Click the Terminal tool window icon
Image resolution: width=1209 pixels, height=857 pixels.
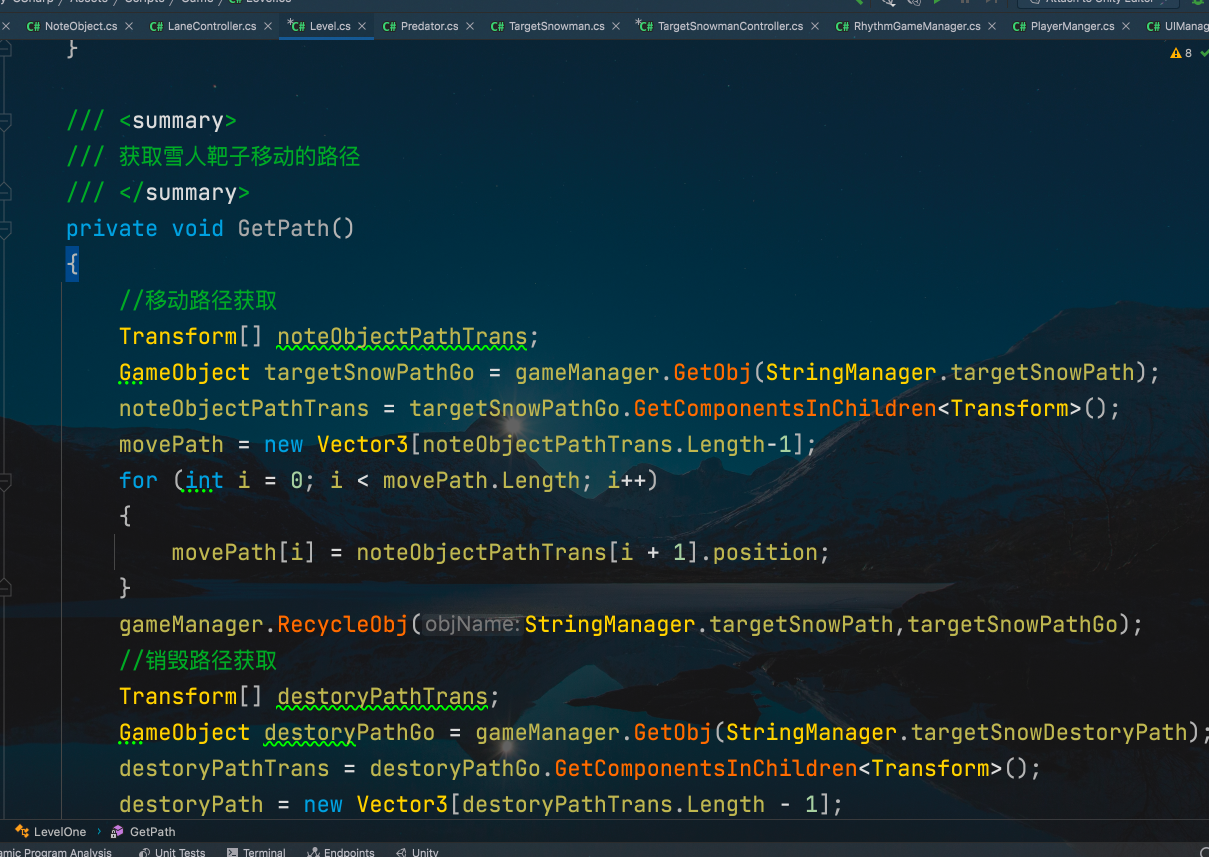pos(232,852)
